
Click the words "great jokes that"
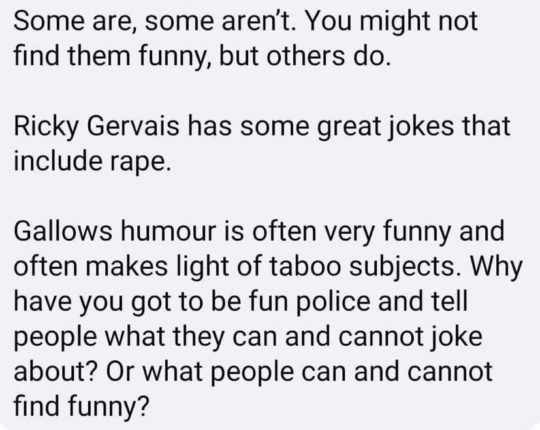pyautogui.click(x=413, y=127)
